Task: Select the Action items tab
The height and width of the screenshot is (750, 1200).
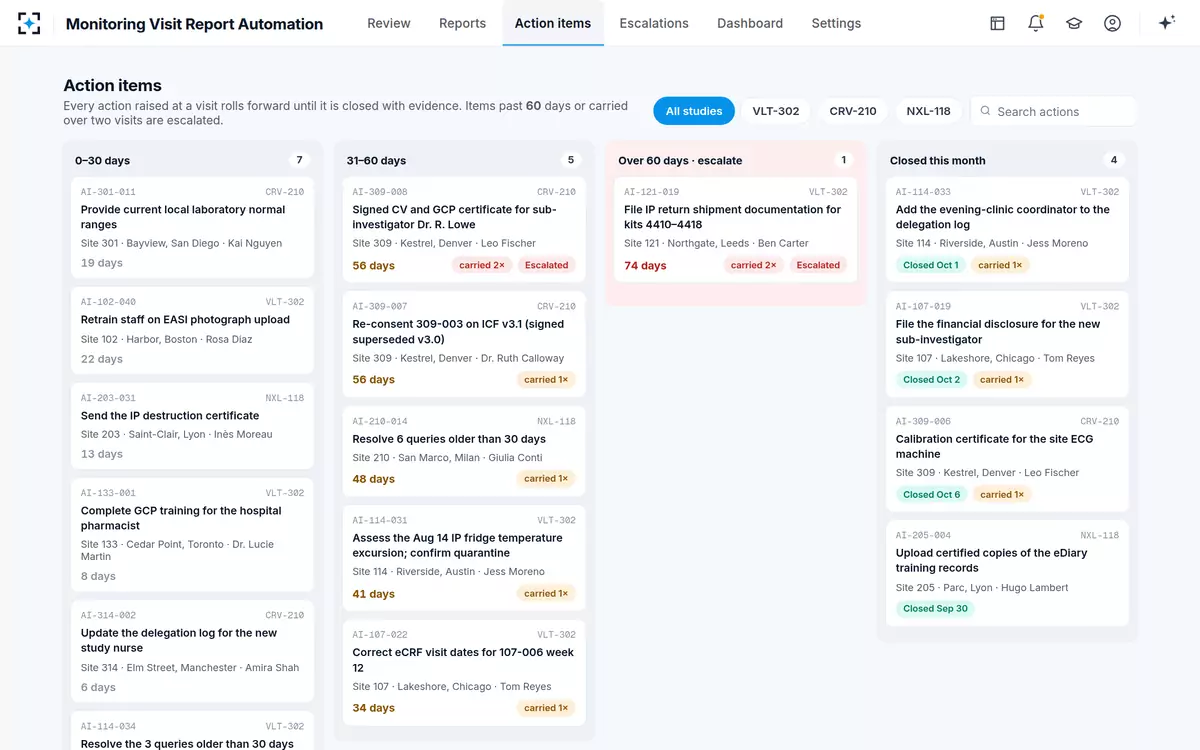Action: (x=553, y=23)
